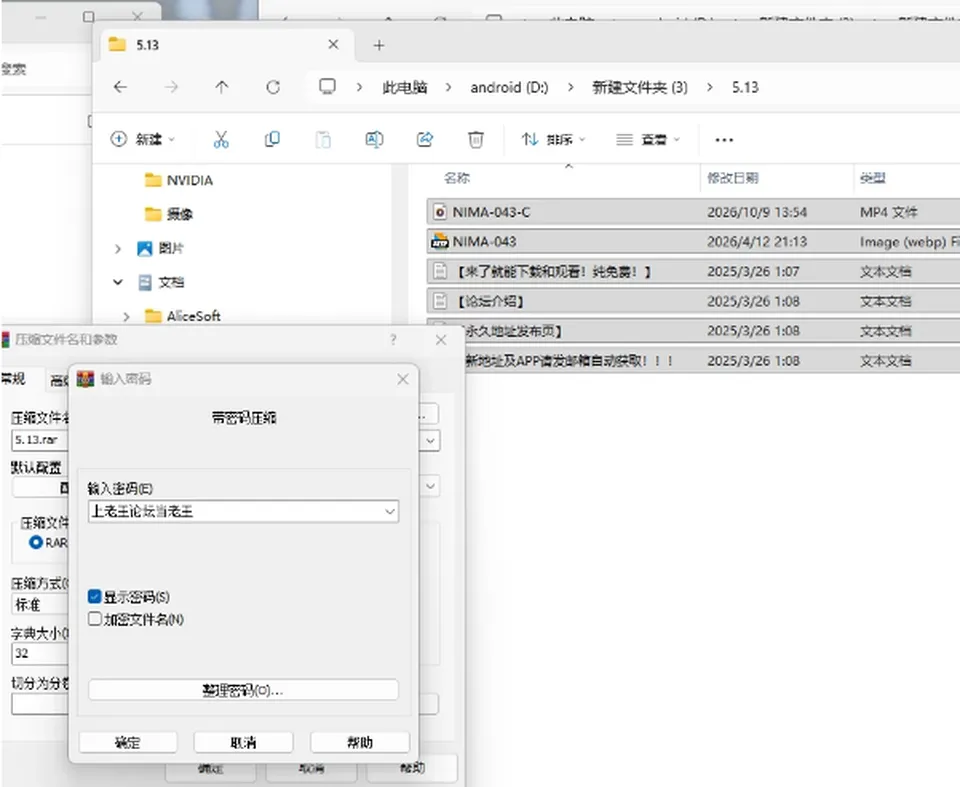Click the 整理密码(O)... button

tap(243, 690)
